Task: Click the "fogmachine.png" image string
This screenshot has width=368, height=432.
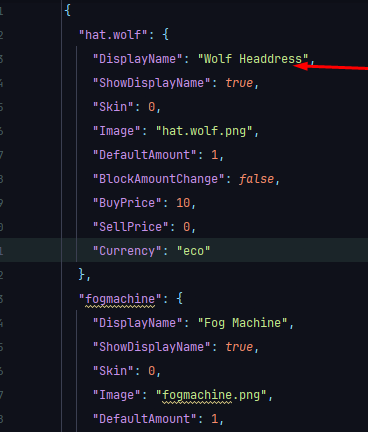Action: pos(211,395)
